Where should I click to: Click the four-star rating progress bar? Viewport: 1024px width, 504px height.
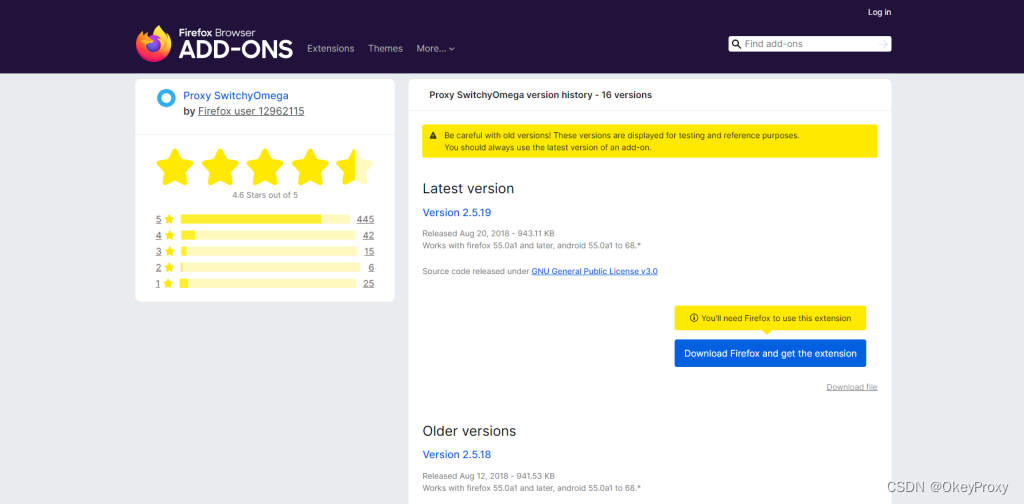point(268,235)
